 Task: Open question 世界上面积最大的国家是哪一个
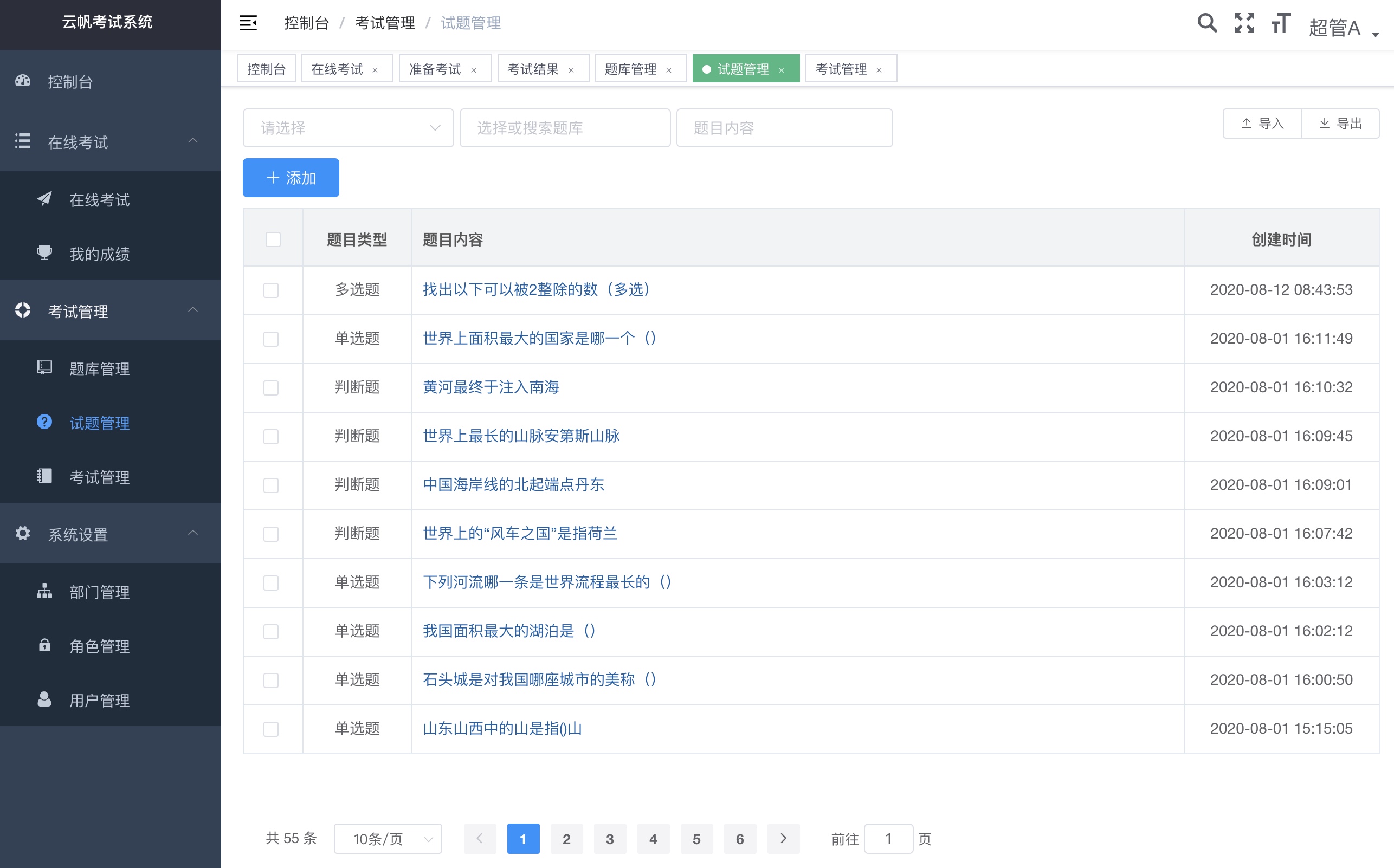click(x=539, y=339)
